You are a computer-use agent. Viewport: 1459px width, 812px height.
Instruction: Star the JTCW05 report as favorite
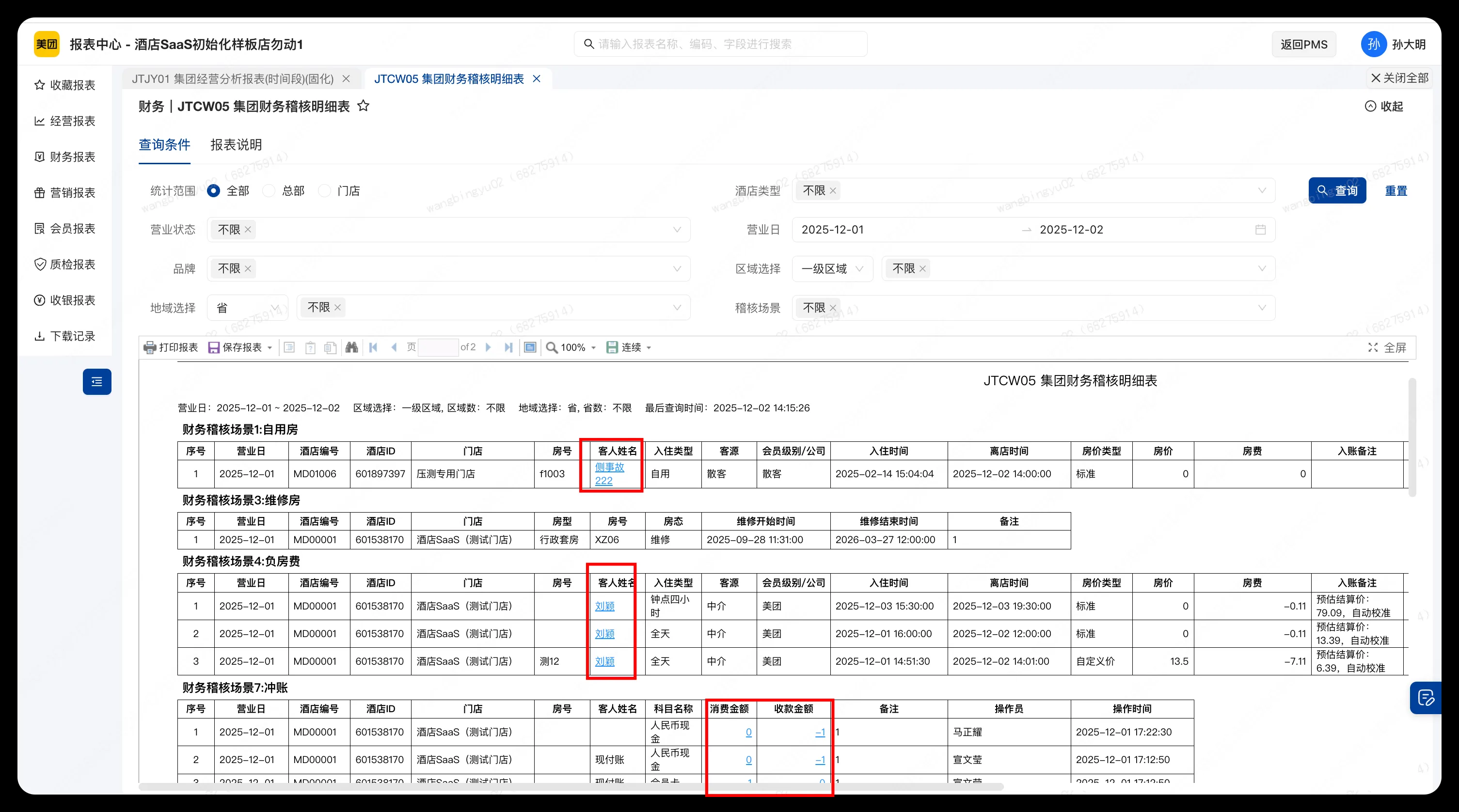[364, 106]
